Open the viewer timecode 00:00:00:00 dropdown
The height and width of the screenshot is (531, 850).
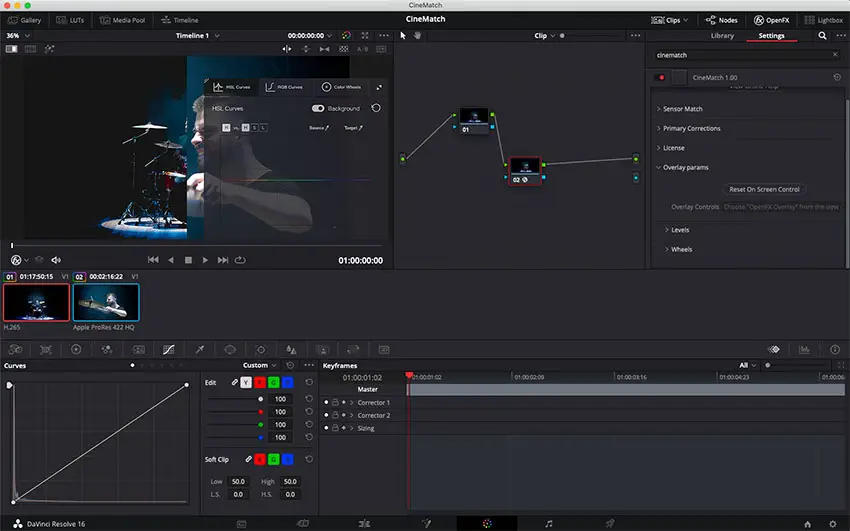click(310, 36)
